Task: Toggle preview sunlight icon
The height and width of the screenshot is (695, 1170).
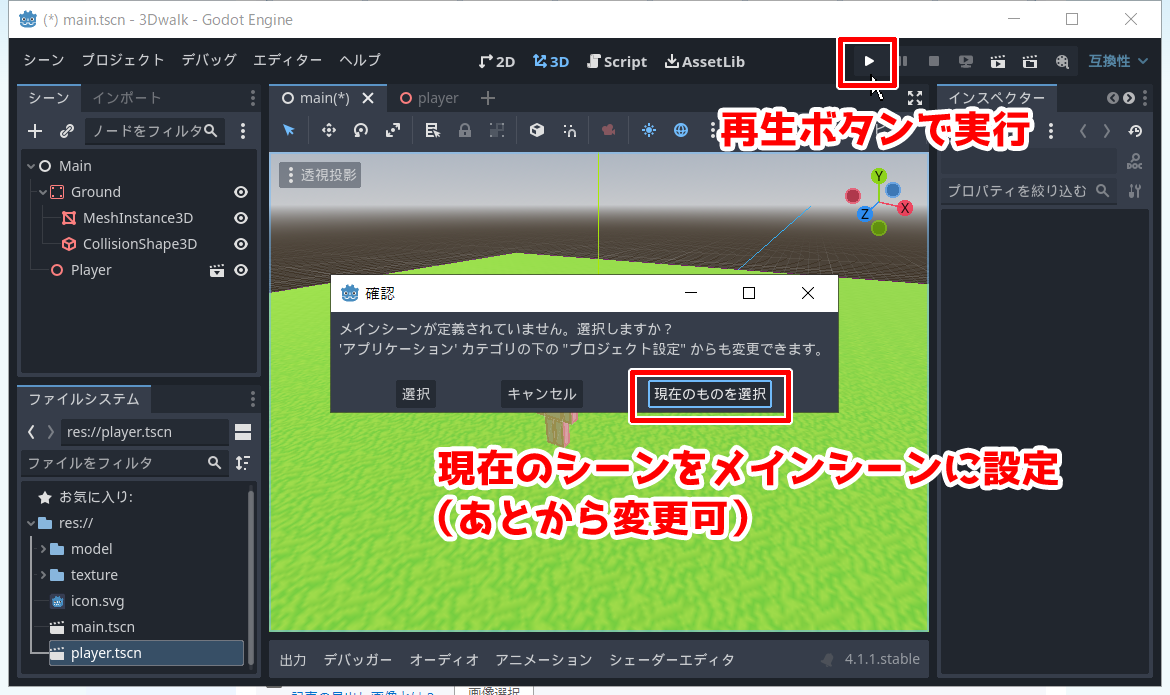Action: [x=648, y=131]
